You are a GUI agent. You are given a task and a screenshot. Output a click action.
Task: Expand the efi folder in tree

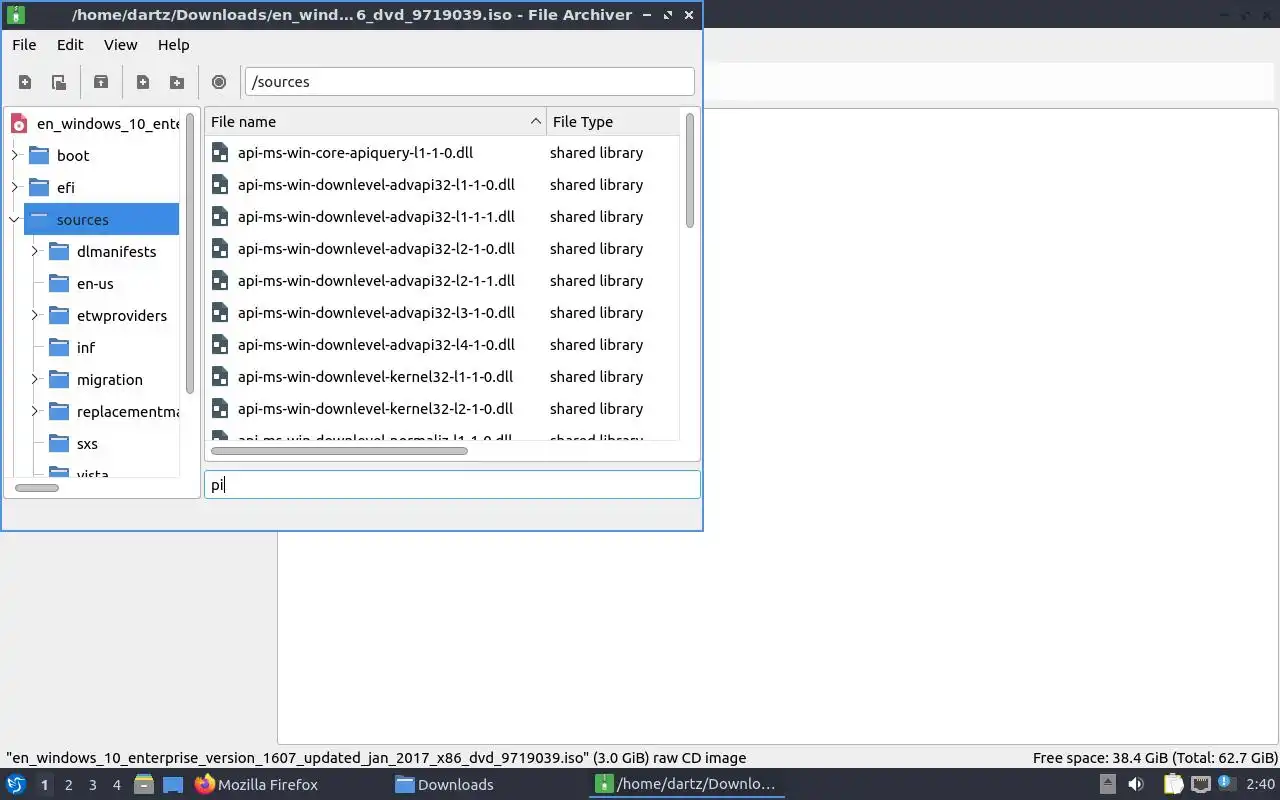(x=15, y=188)
